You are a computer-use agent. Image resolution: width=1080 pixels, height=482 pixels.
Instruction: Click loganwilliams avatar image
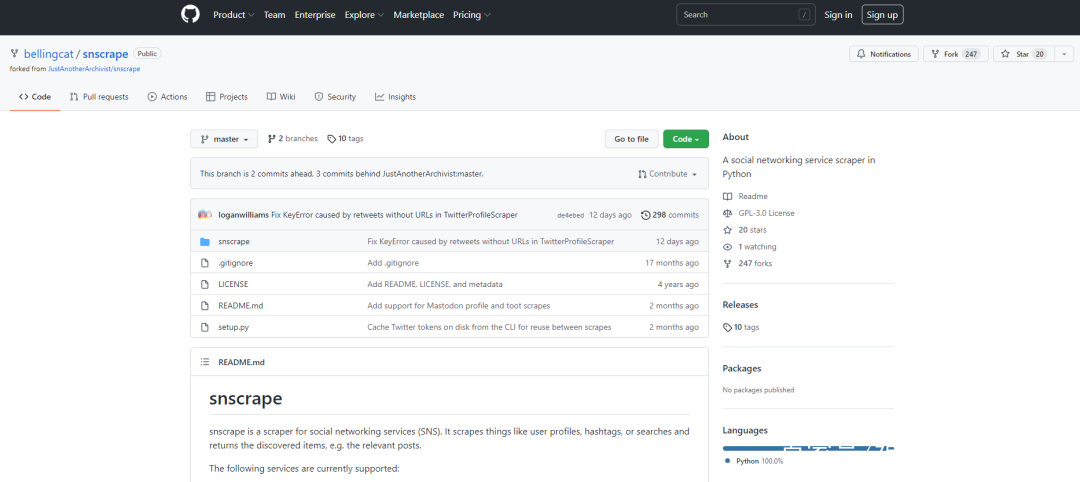coord(205,215)
